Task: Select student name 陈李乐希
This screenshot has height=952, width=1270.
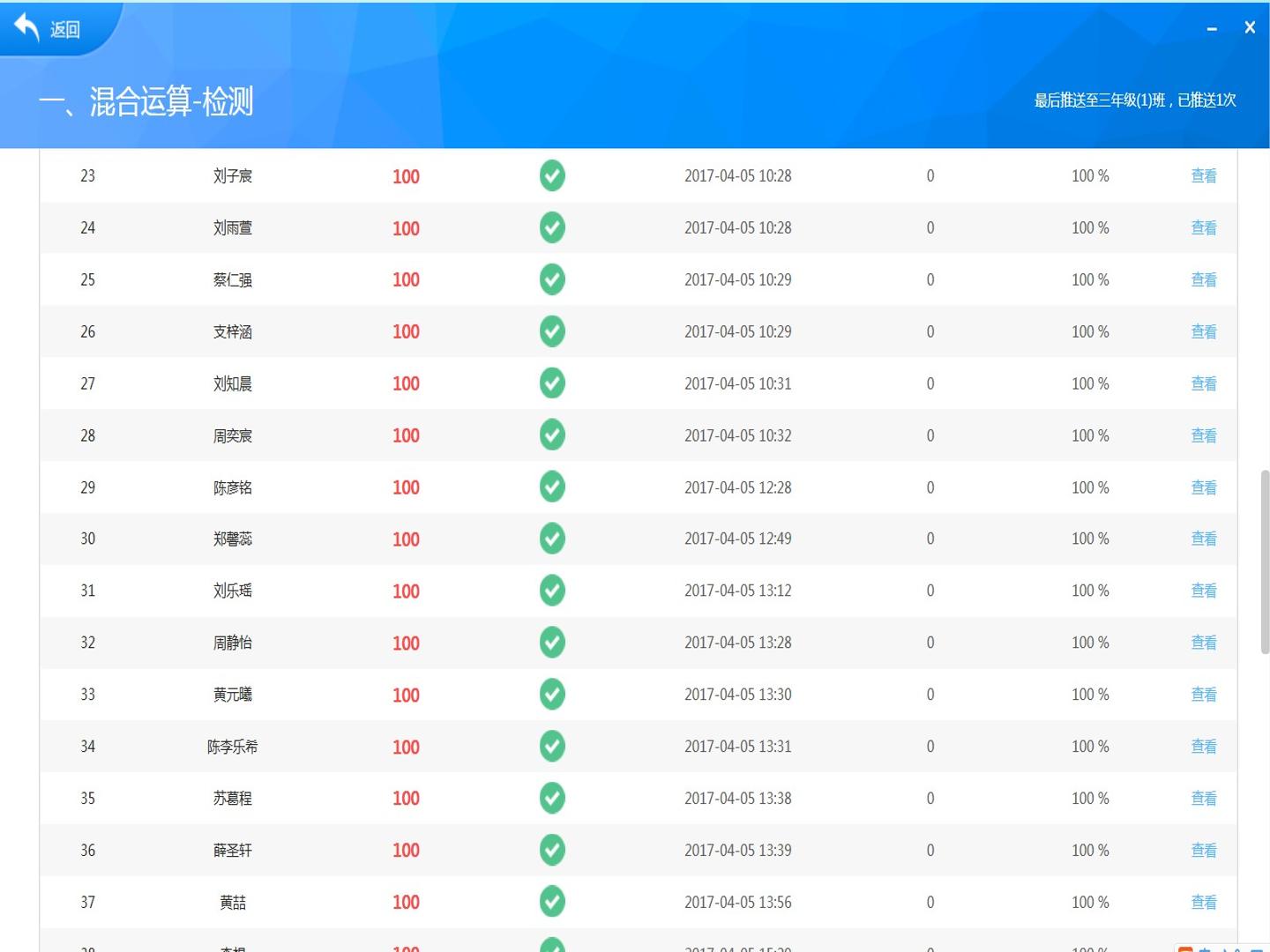Action: pos(233,747)
